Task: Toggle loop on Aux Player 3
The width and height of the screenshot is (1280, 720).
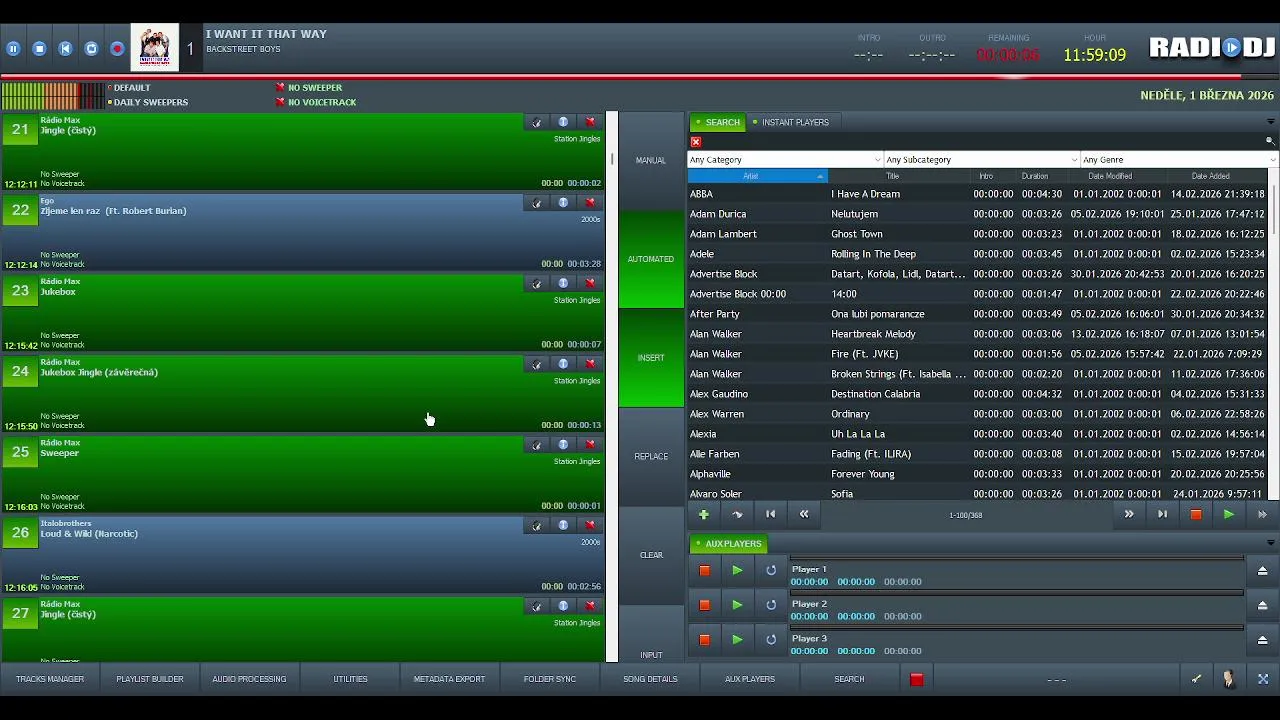Action: 771,640
